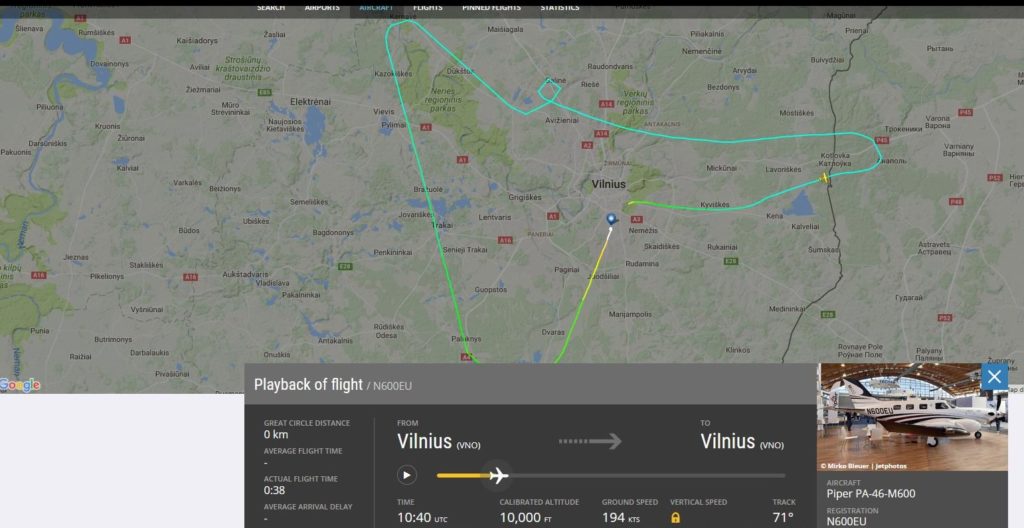The height and width of the screenshot is (528, 1024).
Task: Open the AIRCRAFT tab in the top menu
Action: pyautogui.click(x=376, y=8)
